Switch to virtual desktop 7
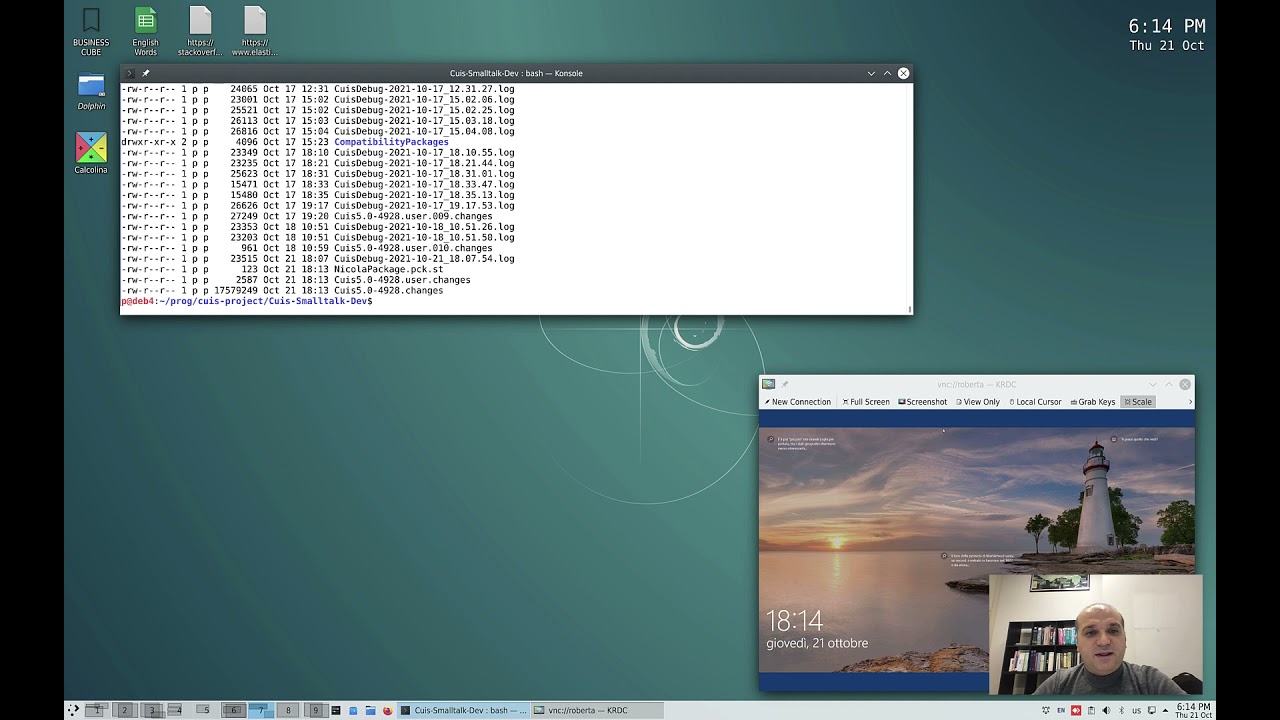 coord(261,710)
